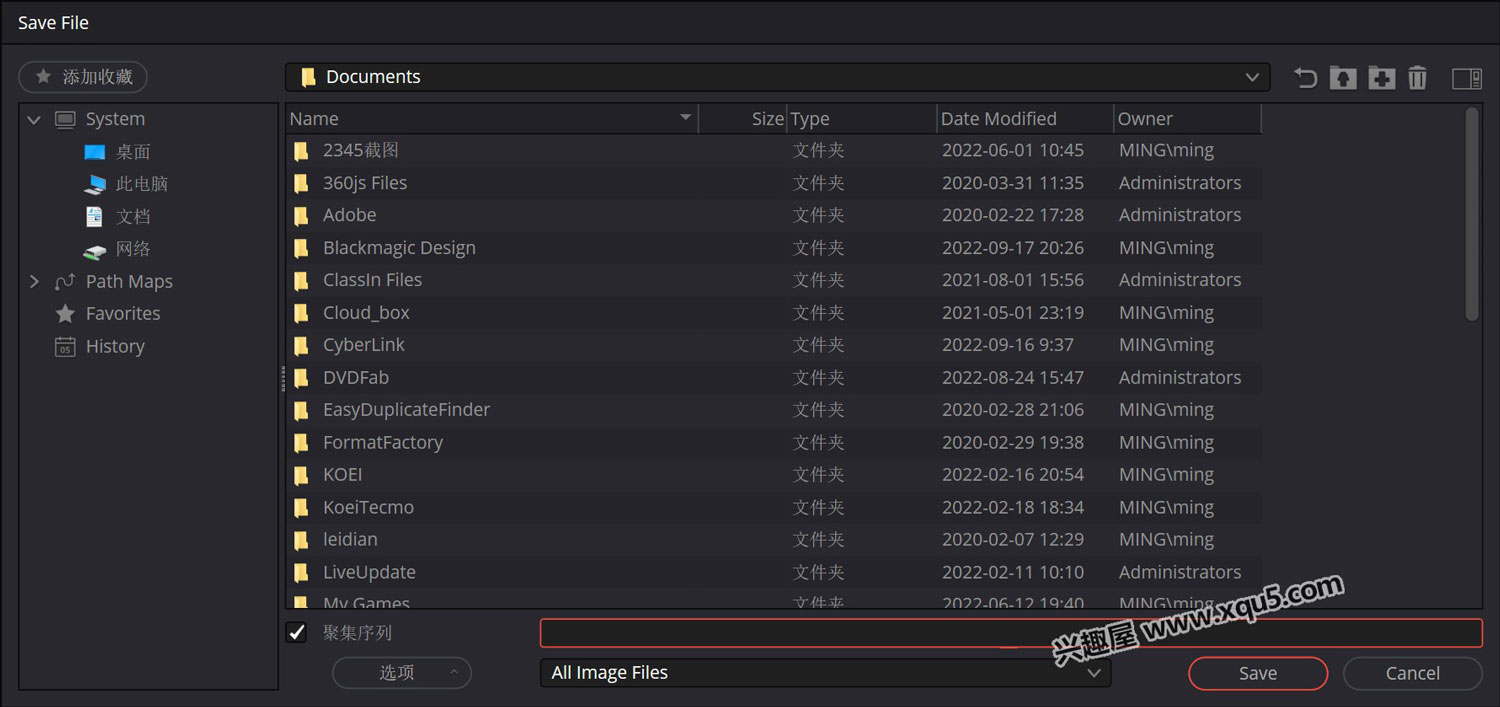Open the Documents path dropdown

1251,77
